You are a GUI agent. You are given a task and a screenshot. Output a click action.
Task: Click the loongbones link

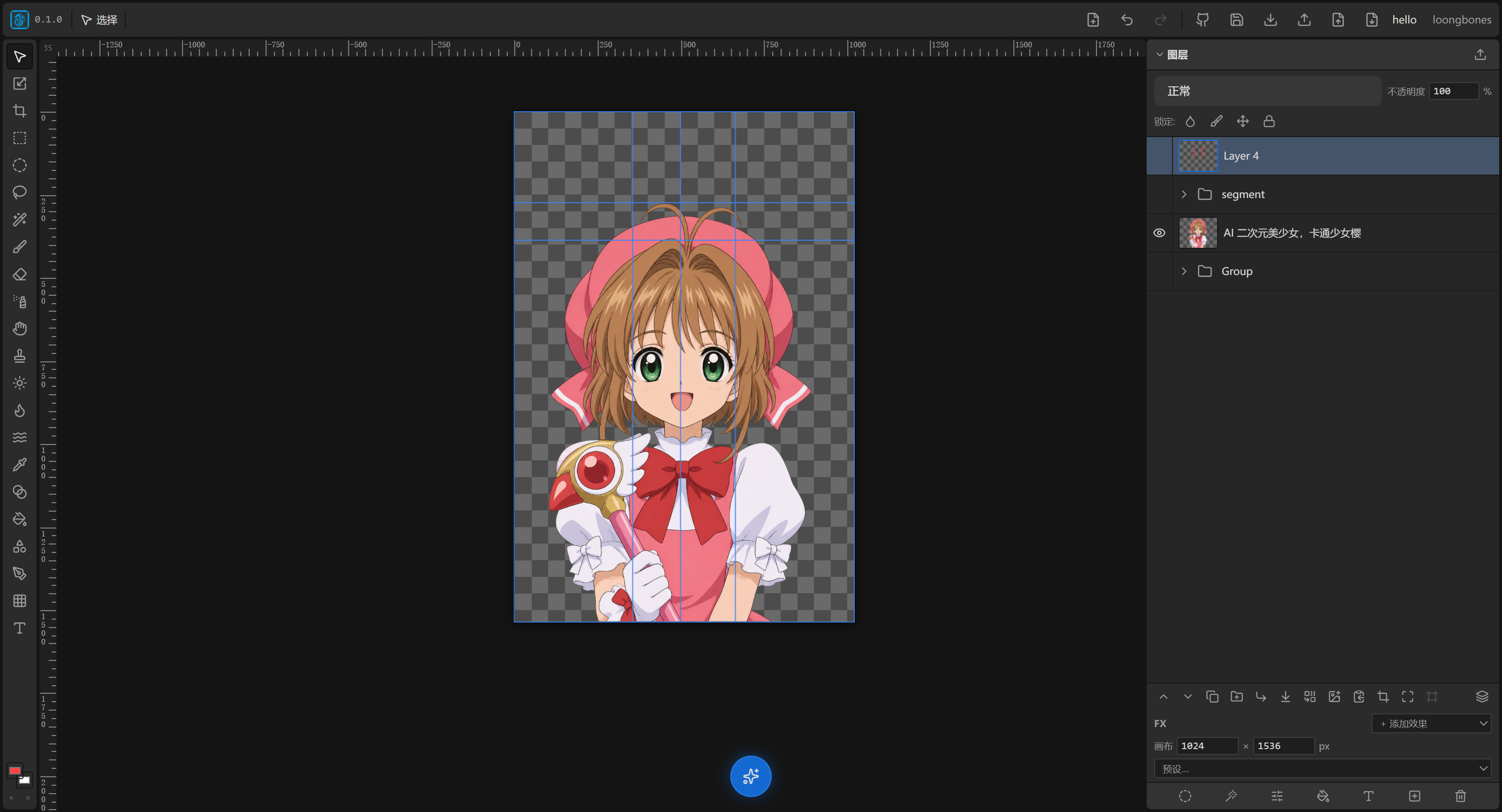click(x=1461, y=20)
